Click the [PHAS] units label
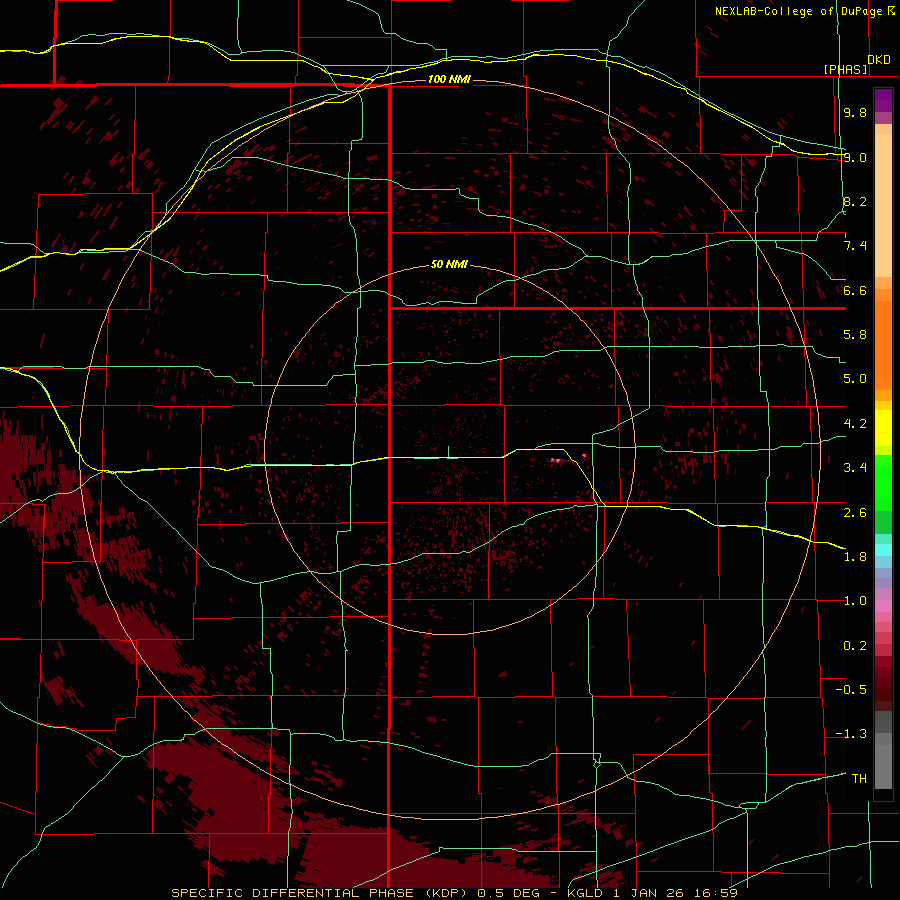 (845, 69)
